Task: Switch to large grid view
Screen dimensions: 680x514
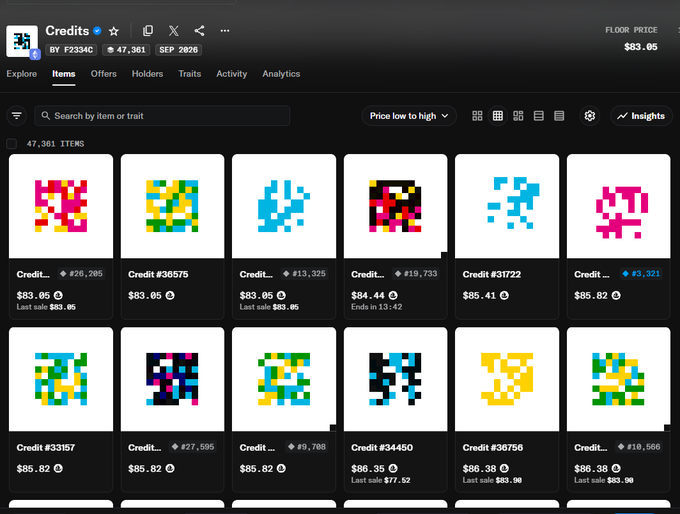Action: click(x=477, y=116)
